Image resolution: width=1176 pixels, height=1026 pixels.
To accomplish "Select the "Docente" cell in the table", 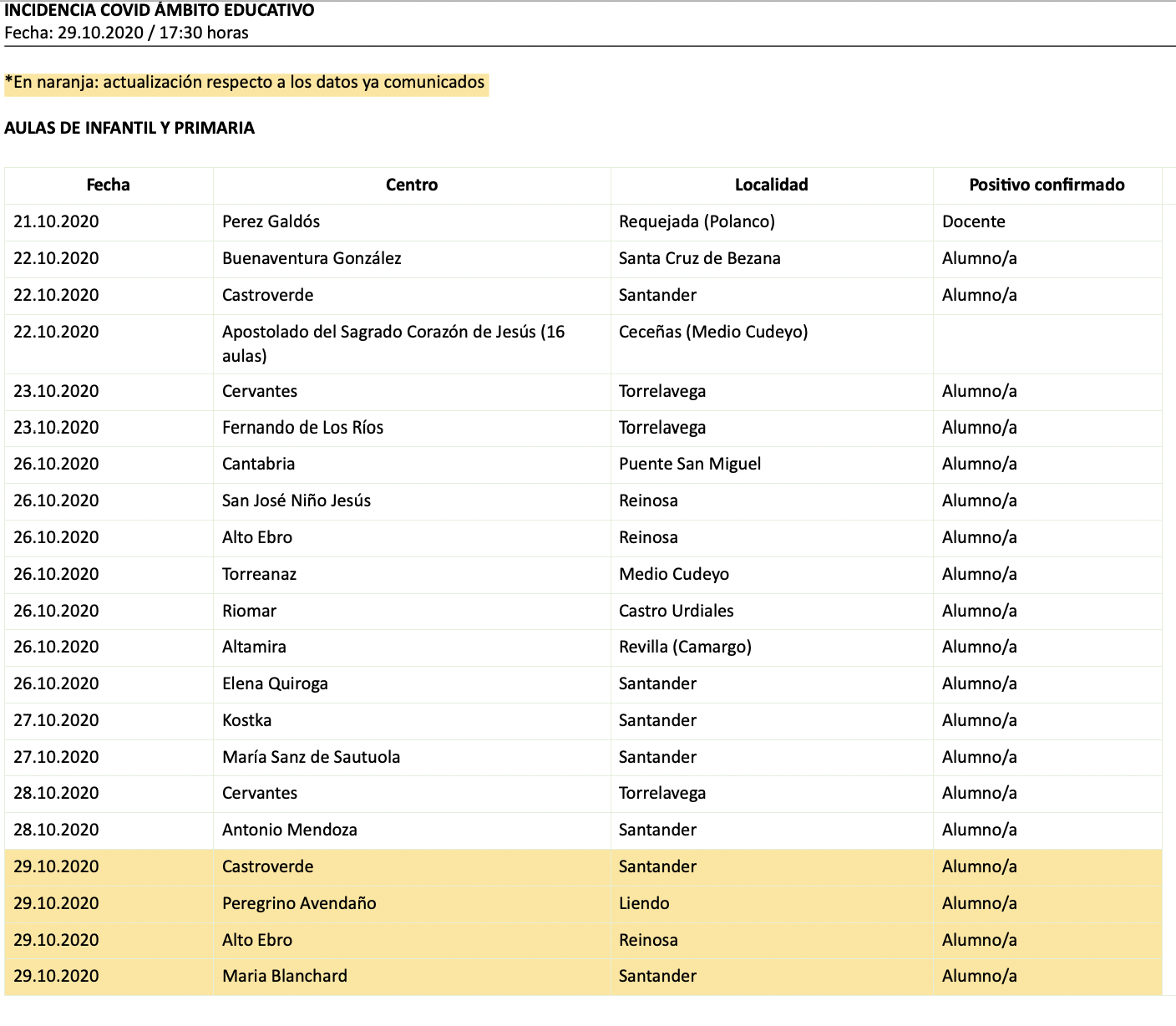I will (x=973, y=221).
